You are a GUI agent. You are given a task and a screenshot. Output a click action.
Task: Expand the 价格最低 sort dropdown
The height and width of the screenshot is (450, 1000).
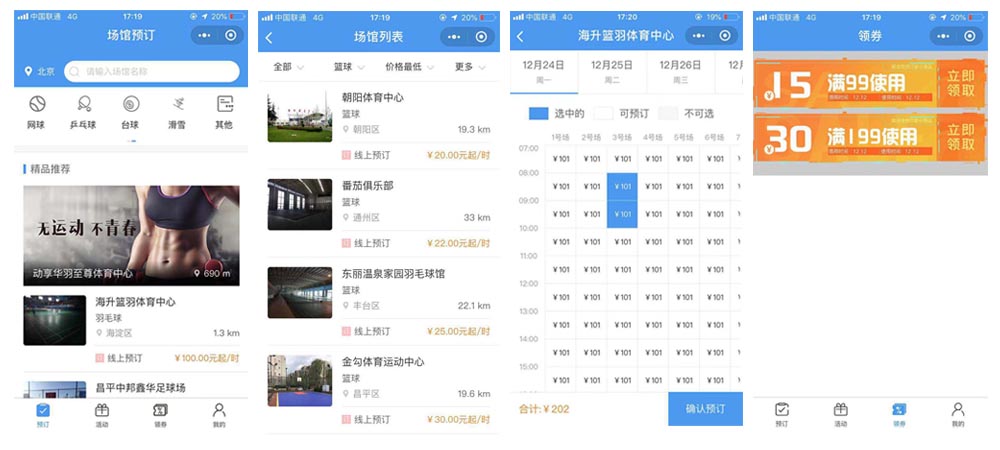409,67
